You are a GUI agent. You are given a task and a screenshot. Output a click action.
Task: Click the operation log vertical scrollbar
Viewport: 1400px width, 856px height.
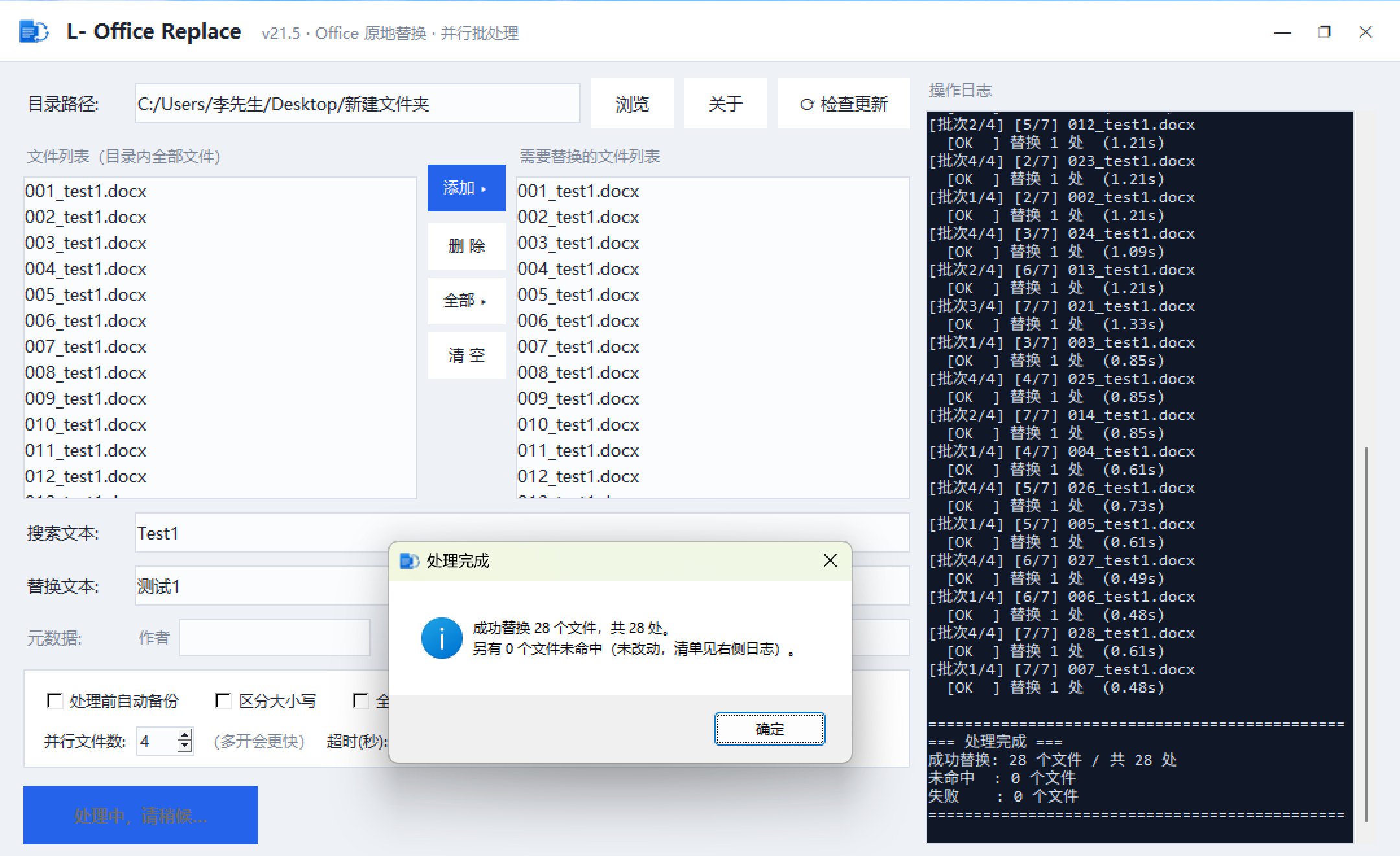click(1366, 634)
